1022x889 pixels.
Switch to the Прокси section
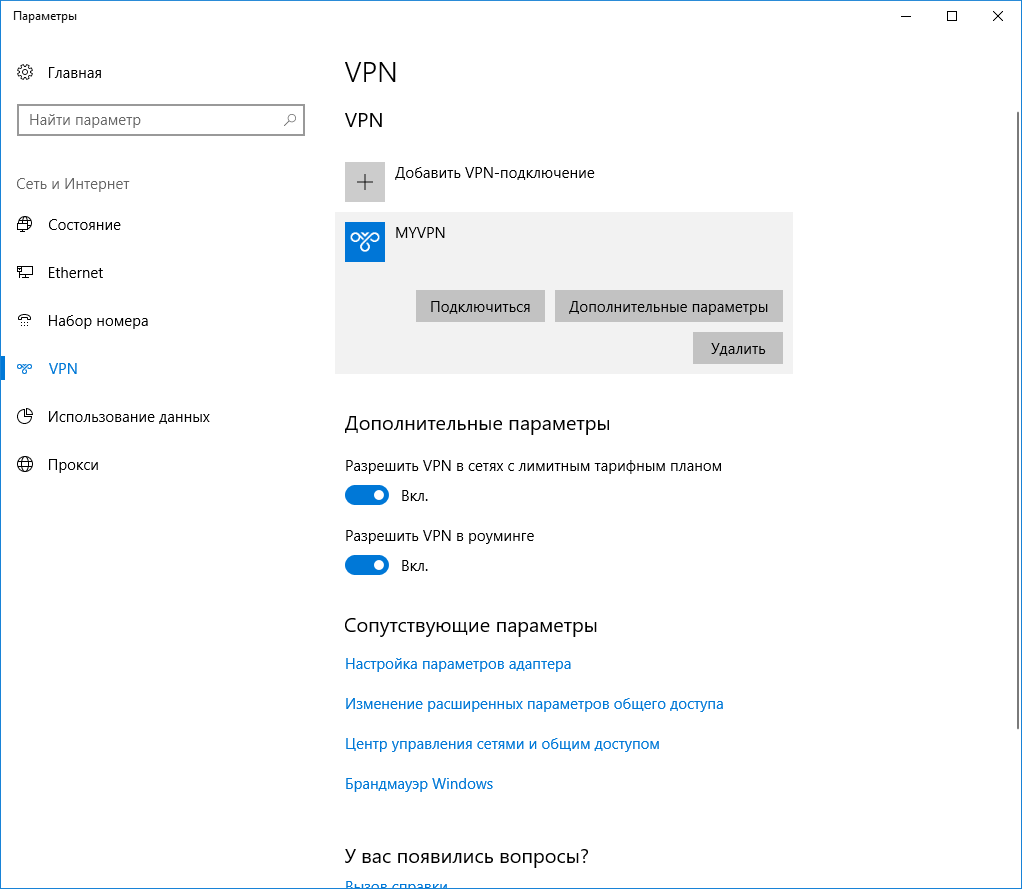click(x=73, y=465)
